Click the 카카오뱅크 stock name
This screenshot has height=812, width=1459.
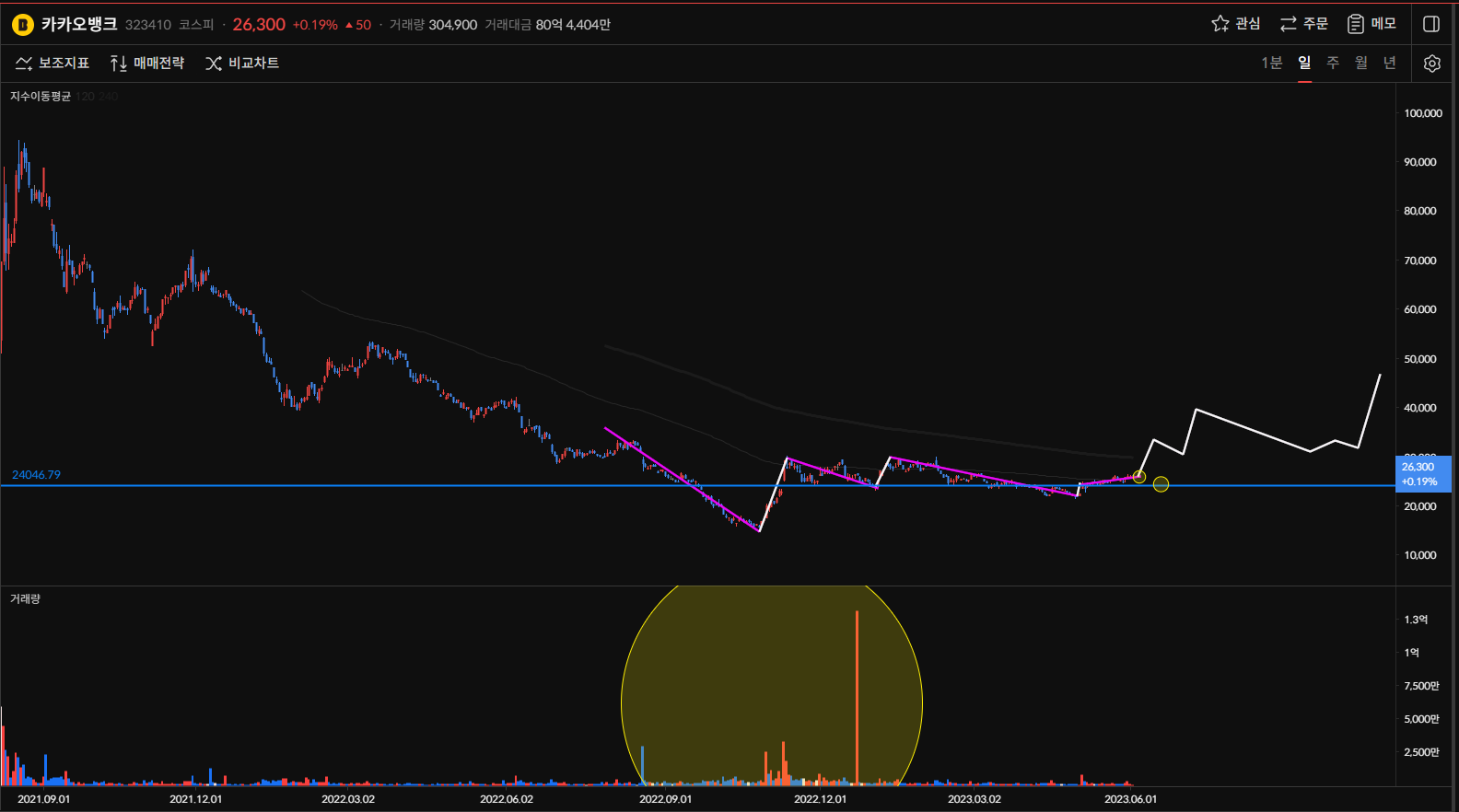pyautogui.click(x=79, y=24)
